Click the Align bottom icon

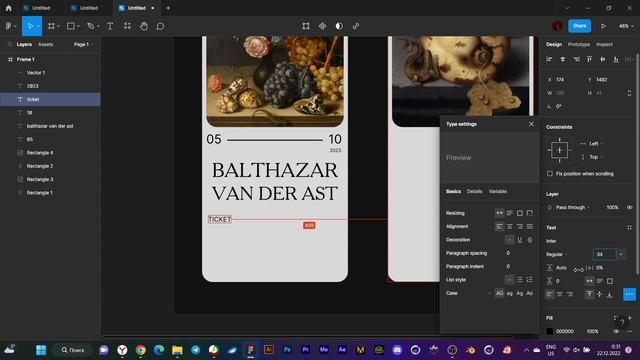tap(616, 59)
